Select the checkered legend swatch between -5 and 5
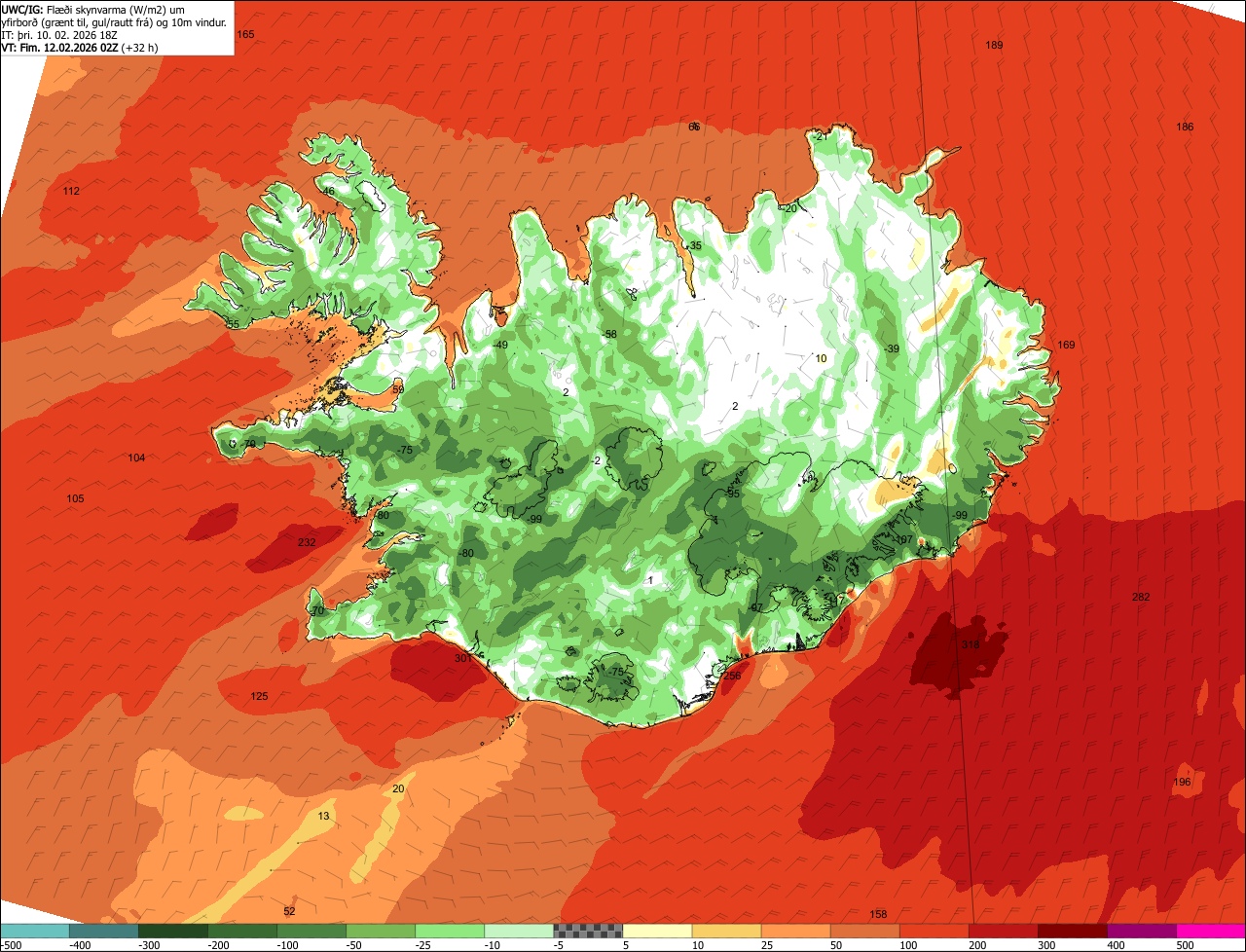 [x=588, y=931]
